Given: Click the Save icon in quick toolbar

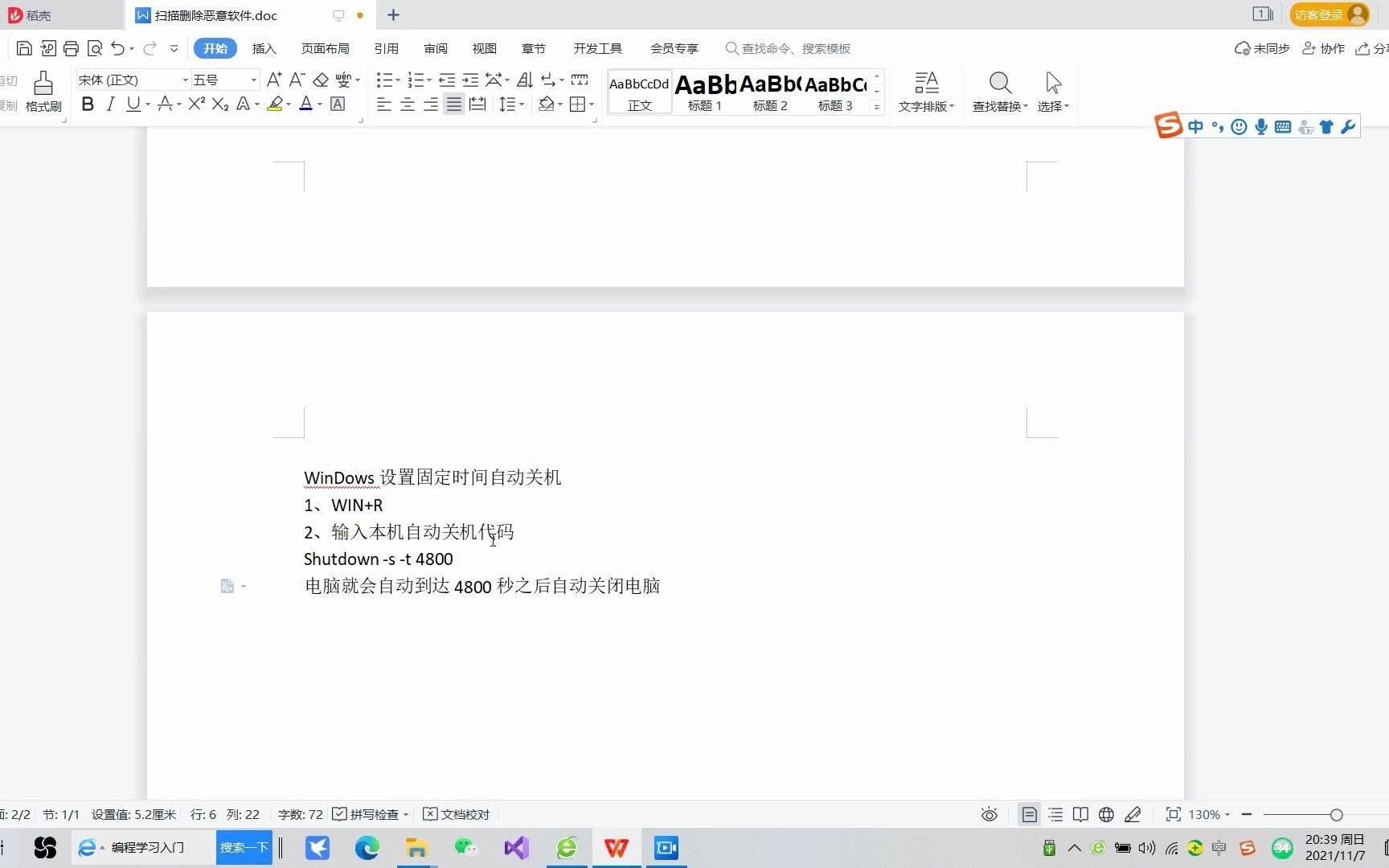Looking at the screenshot, I should pyautogui.click(x=24, y=48).
